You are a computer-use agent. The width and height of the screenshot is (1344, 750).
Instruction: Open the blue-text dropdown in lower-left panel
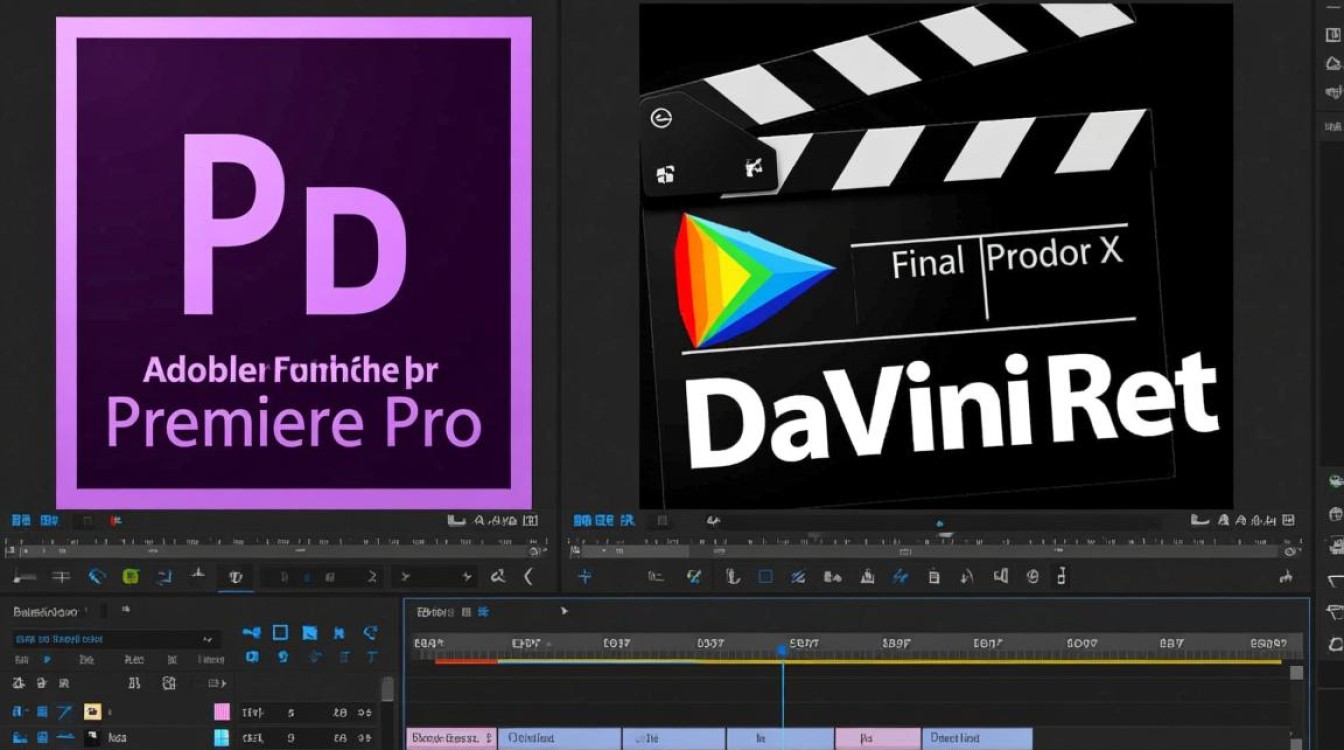click(x=116, y=639)
